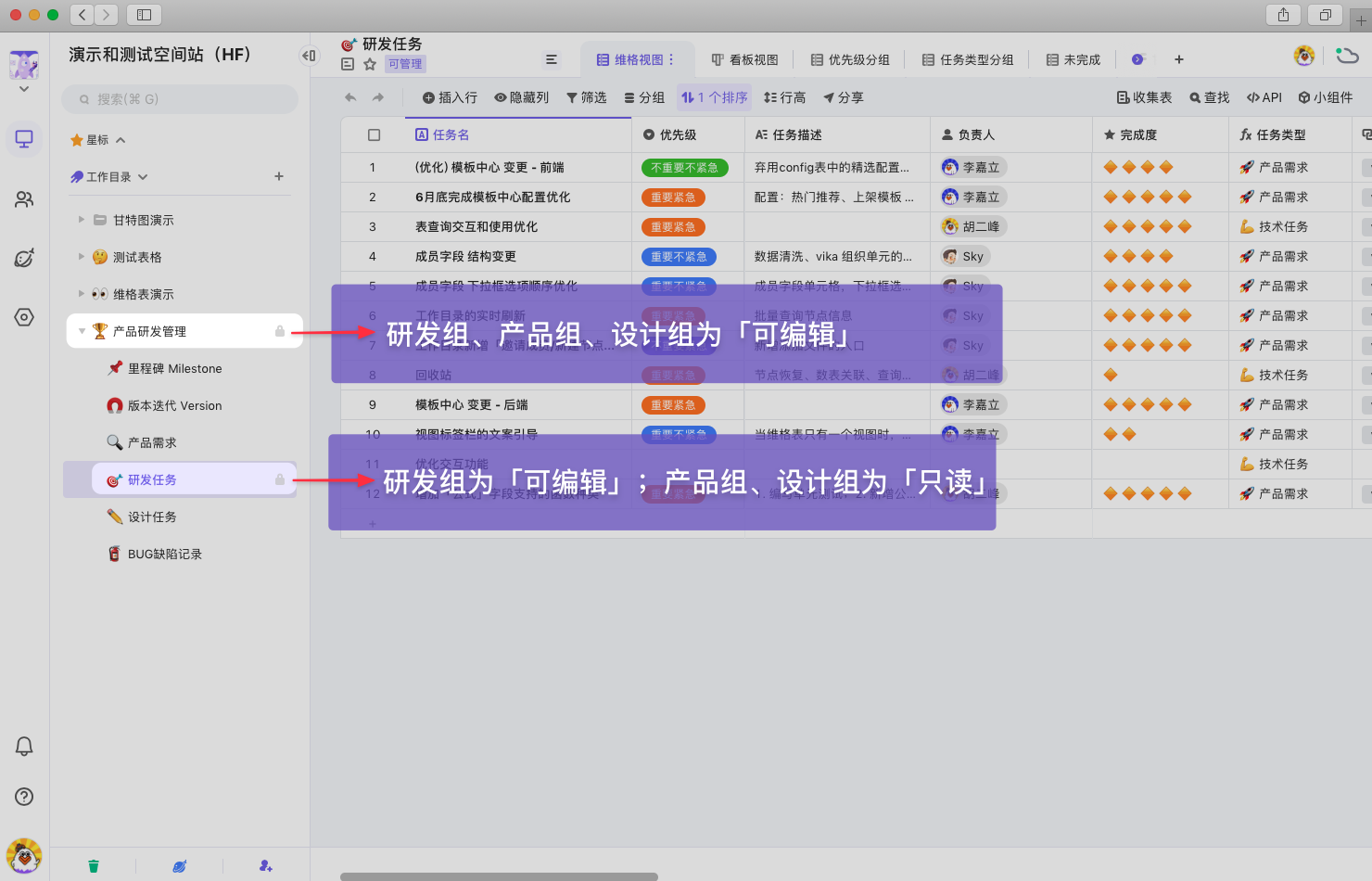Image resolution: width=1372 pixels, height=881 pixels.
Task: Expand the 甘特图演示 folder
Action: 82,220
